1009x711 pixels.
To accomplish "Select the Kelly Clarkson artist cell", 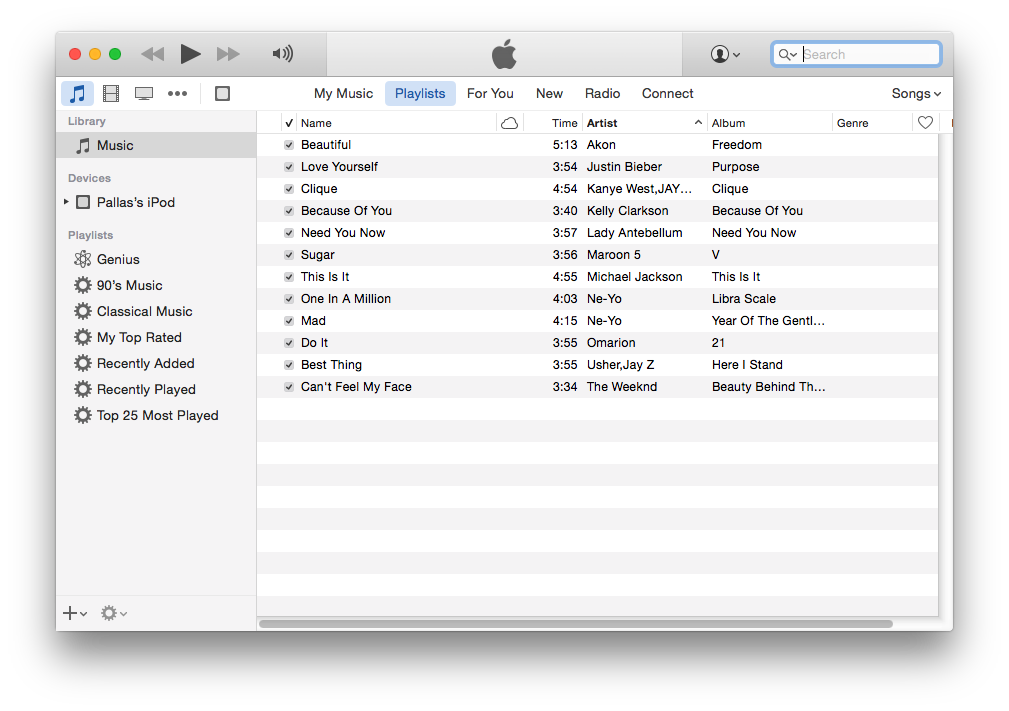I will [x=627, y=210].
